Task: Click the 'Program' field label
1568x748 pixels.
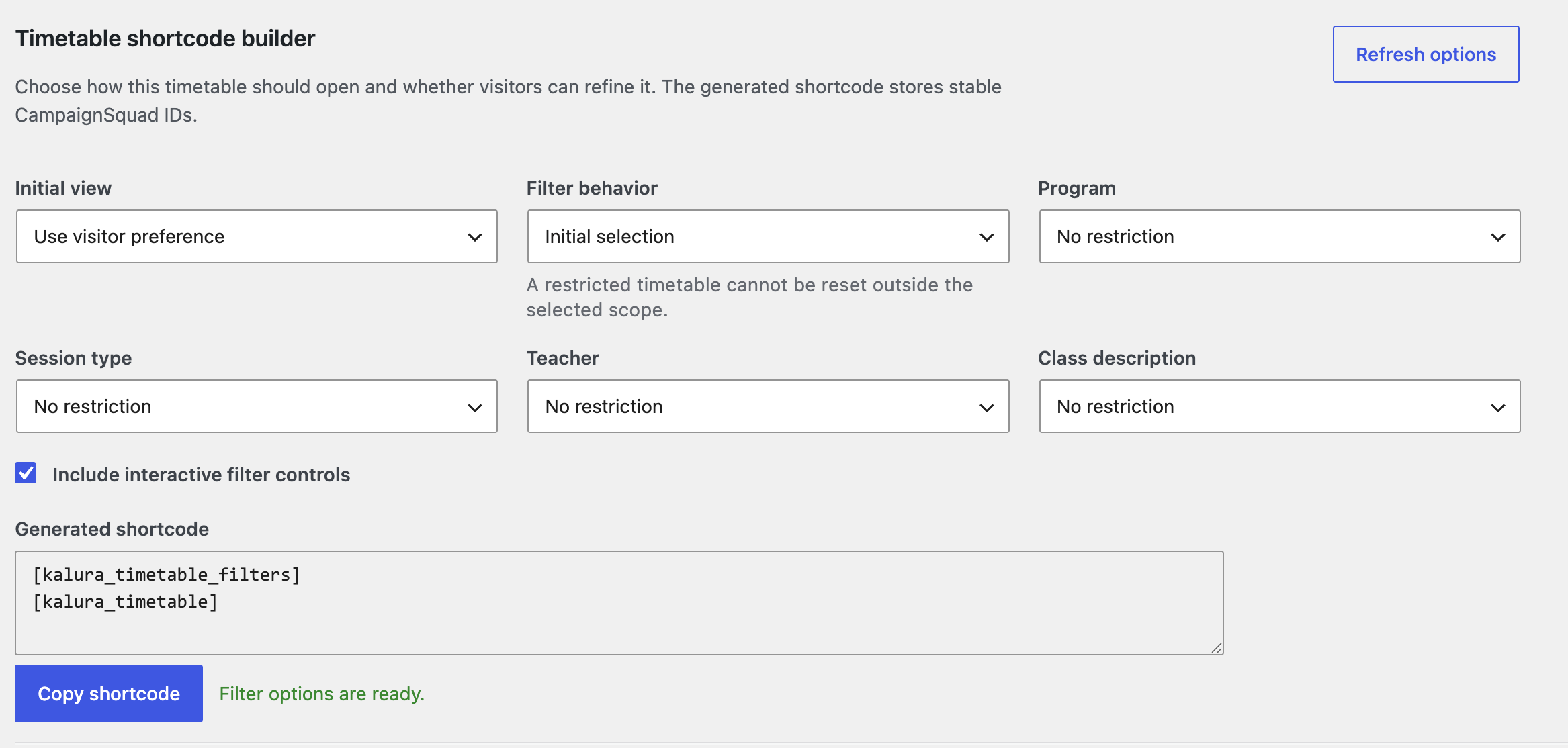Action: click(x=1077, y=188)
